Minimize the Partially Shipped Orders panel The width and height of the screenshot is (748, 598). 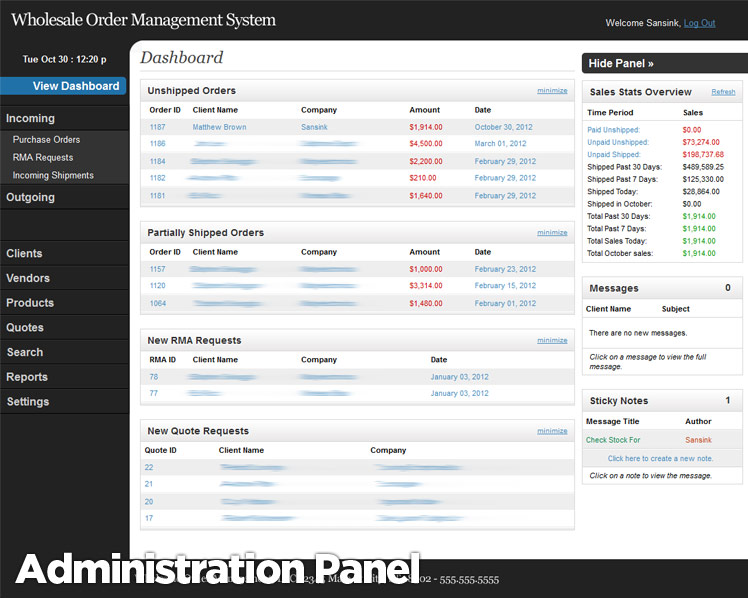(x=551, y=233)
